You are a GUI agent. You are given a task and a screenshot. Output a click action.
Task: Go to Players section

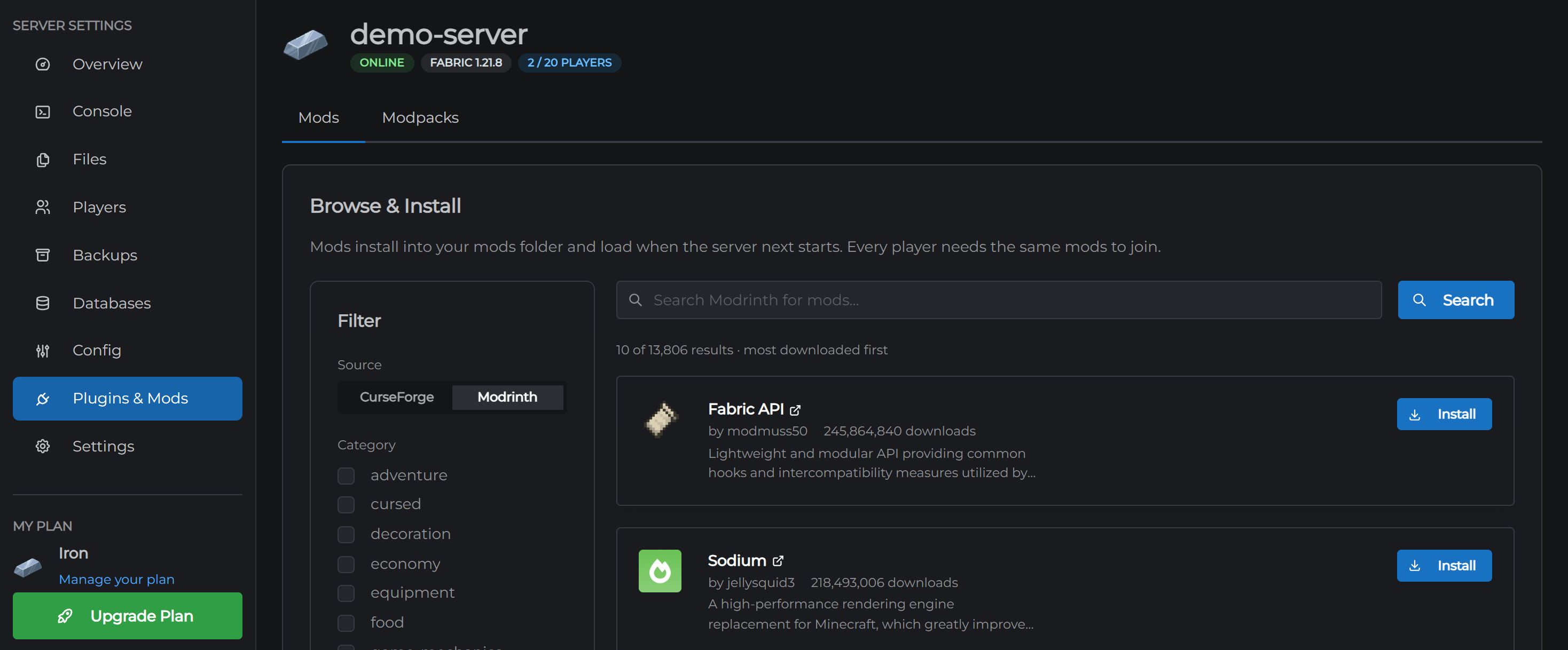[127, 208]
